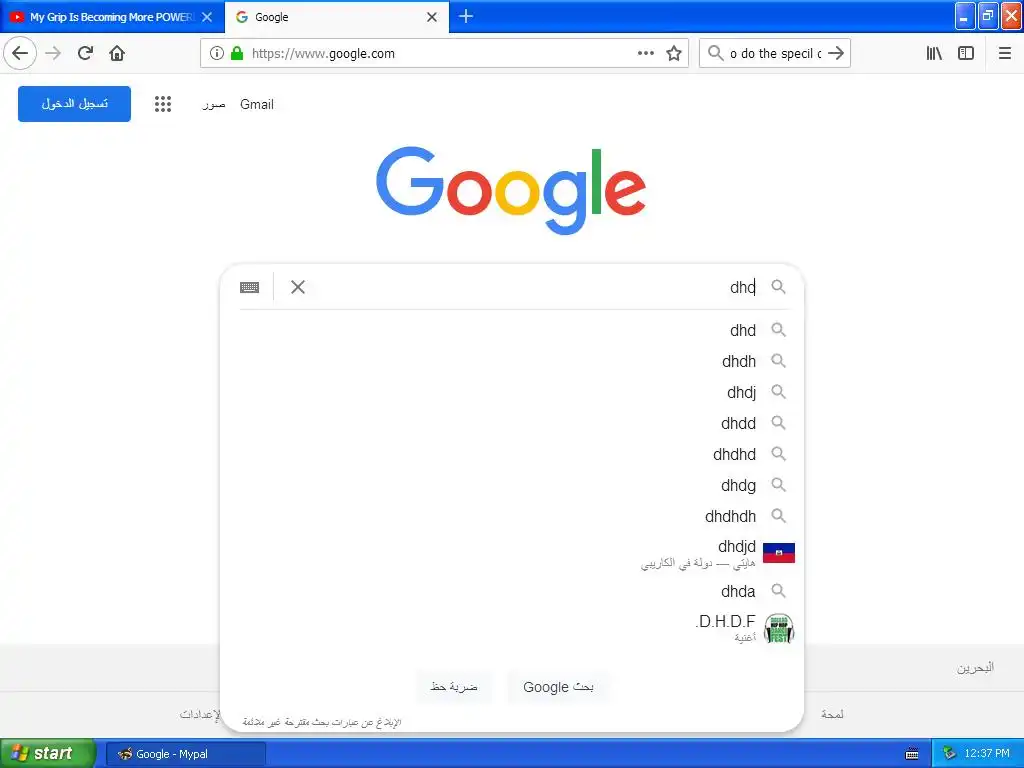Pick the 'dhdd' suggestion

click(512, 423)
